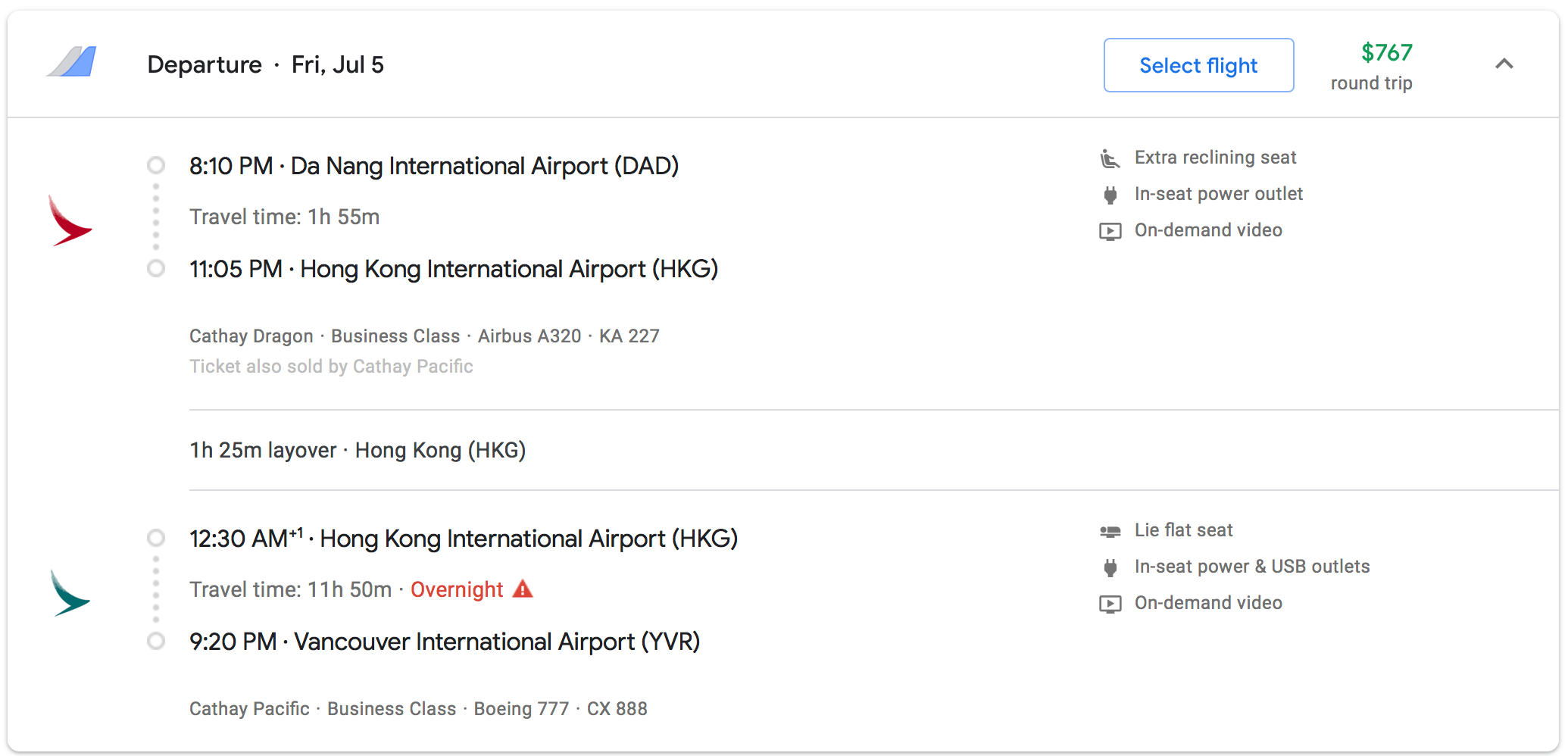Click the teal Cathay Pacific logo
This screenshot has width=1568, height=756.
pyautogui.click(x=70, y=593)
